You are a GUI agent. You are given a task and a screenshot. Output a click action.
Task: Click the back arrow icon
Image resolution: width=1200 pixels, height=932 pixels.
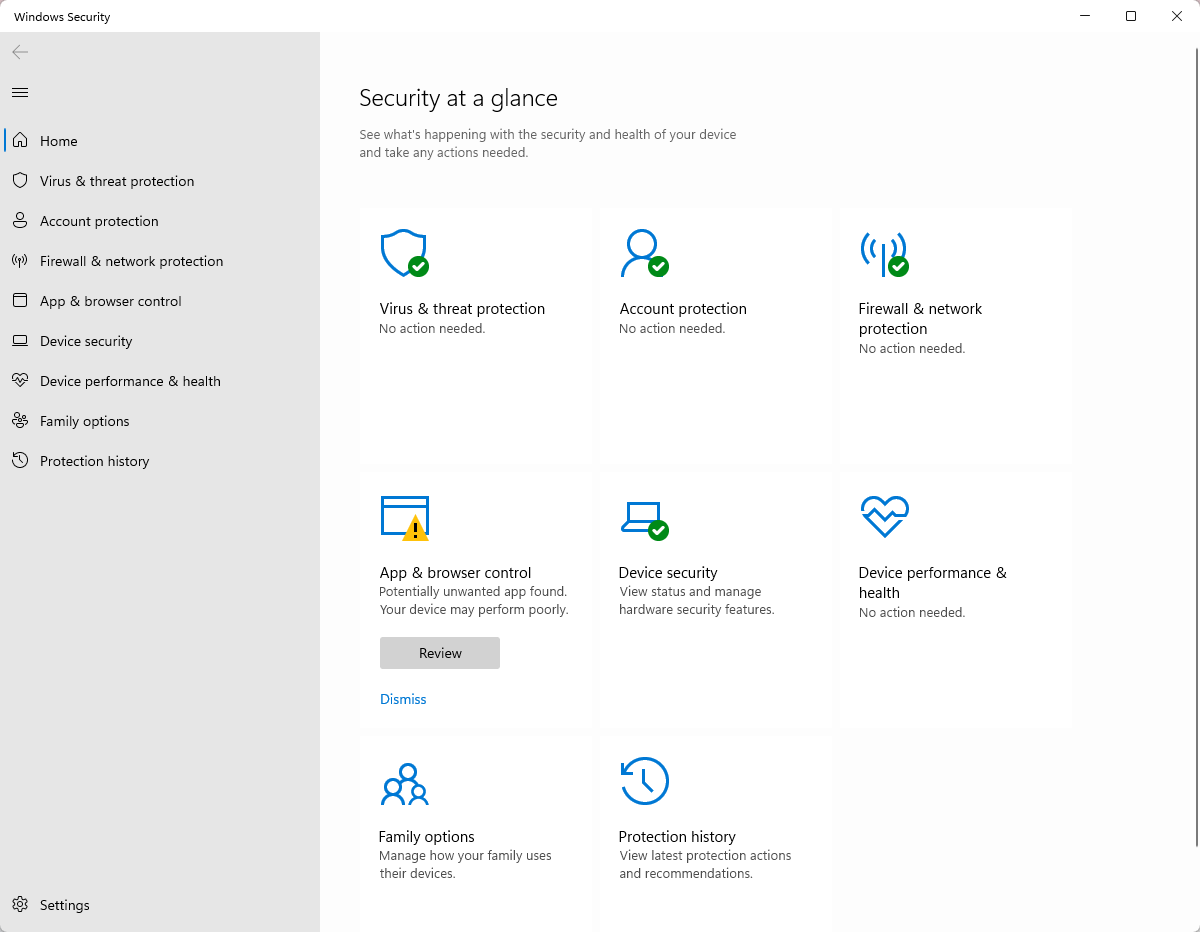(20, 52)
